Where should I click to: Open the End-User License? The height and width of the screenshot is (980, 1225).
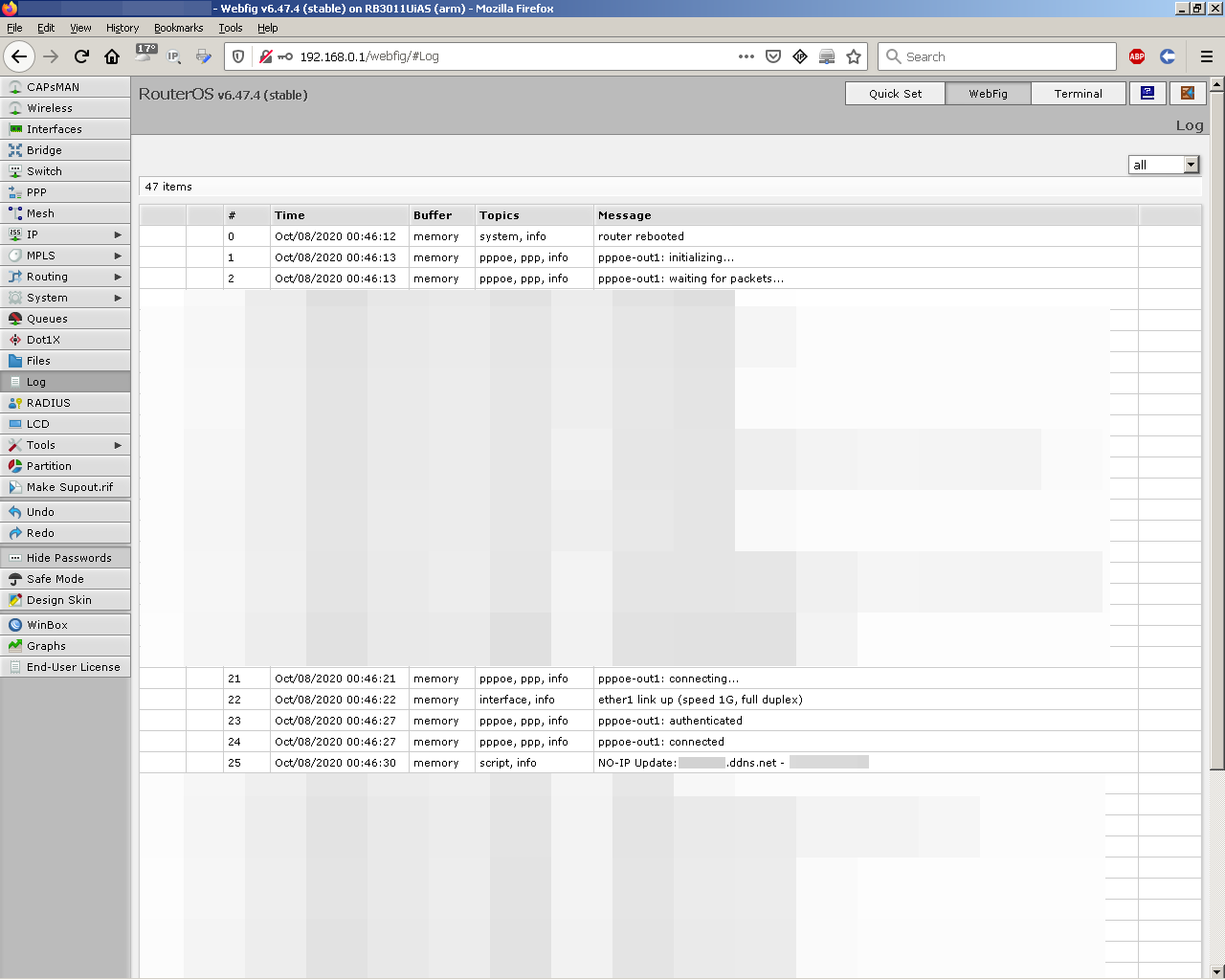click(65, 667)
